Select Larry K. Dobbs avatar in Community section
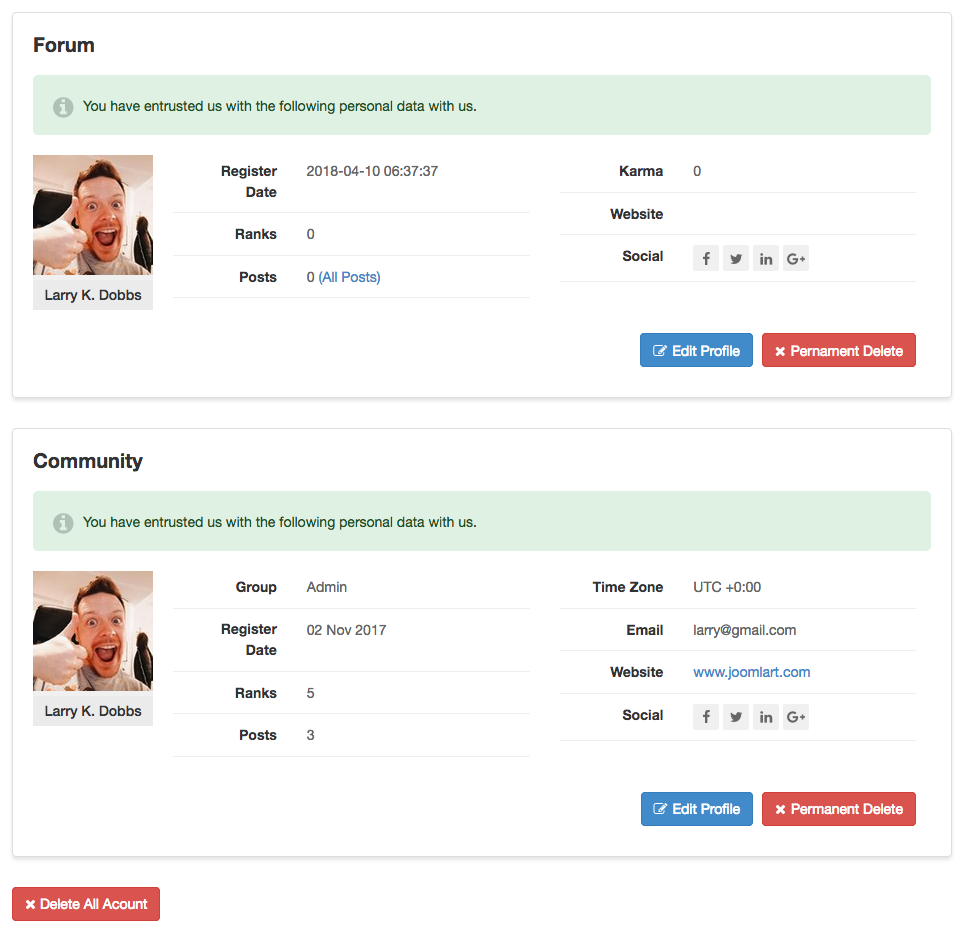This screenshot has height=934, width=965. point(92,630)
